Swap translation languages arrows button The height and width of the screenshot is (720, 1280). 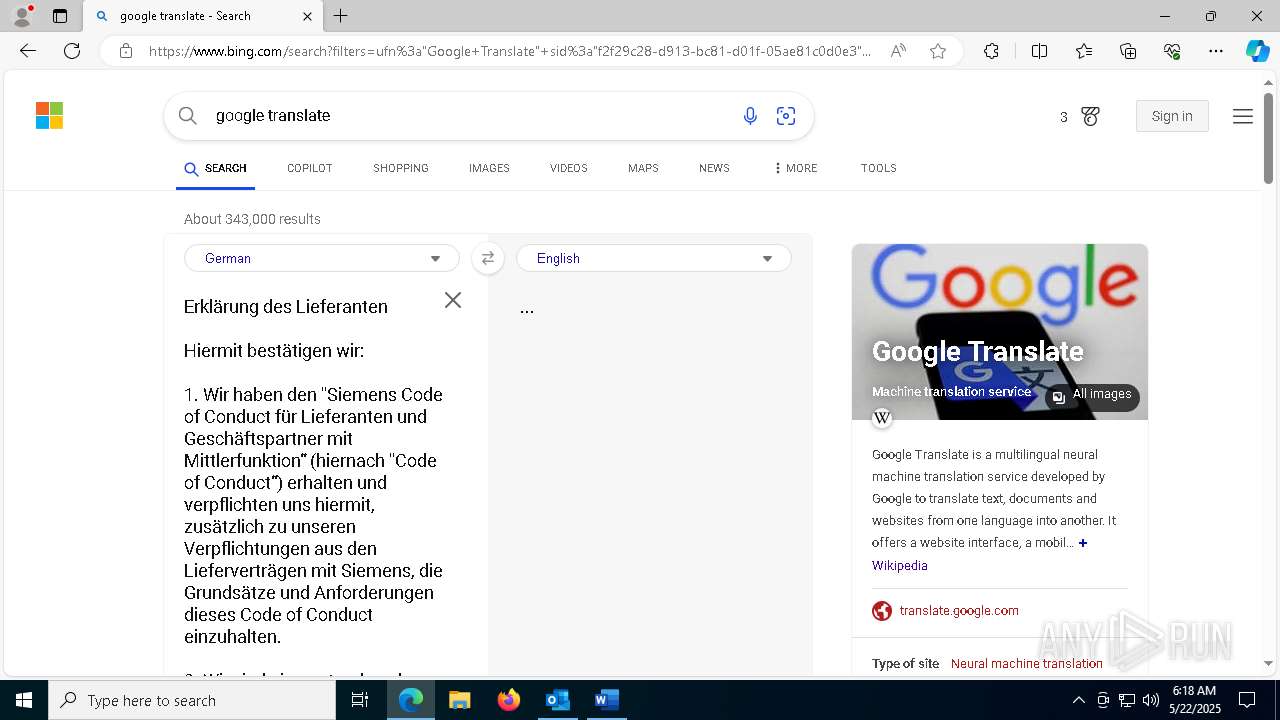coord(487,258)
